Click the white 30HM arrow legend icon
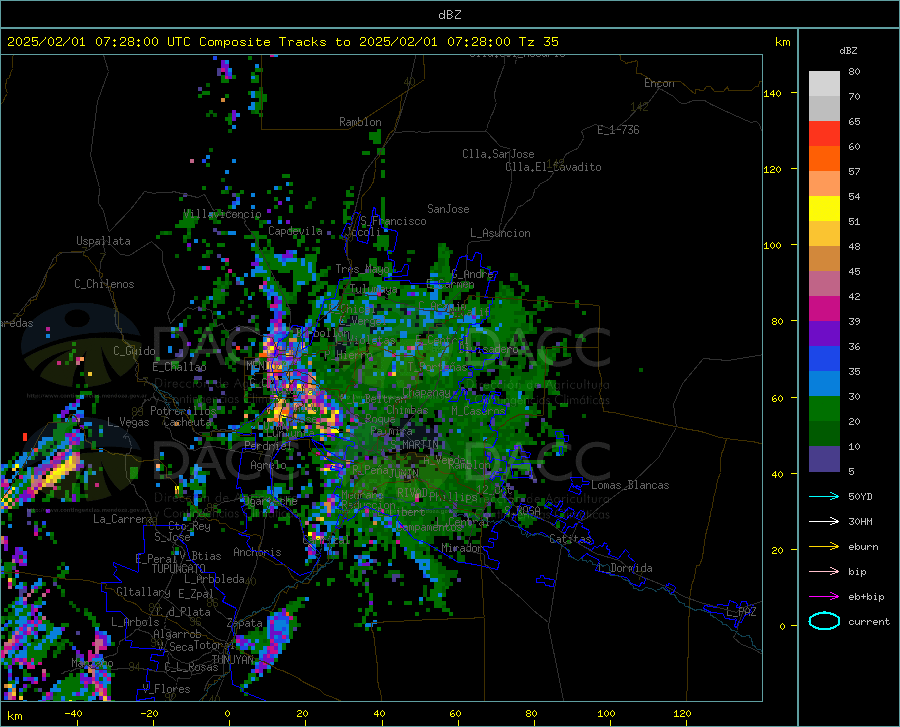The height and width of the screenshot is (727, 900). click(x=824, y=522)
